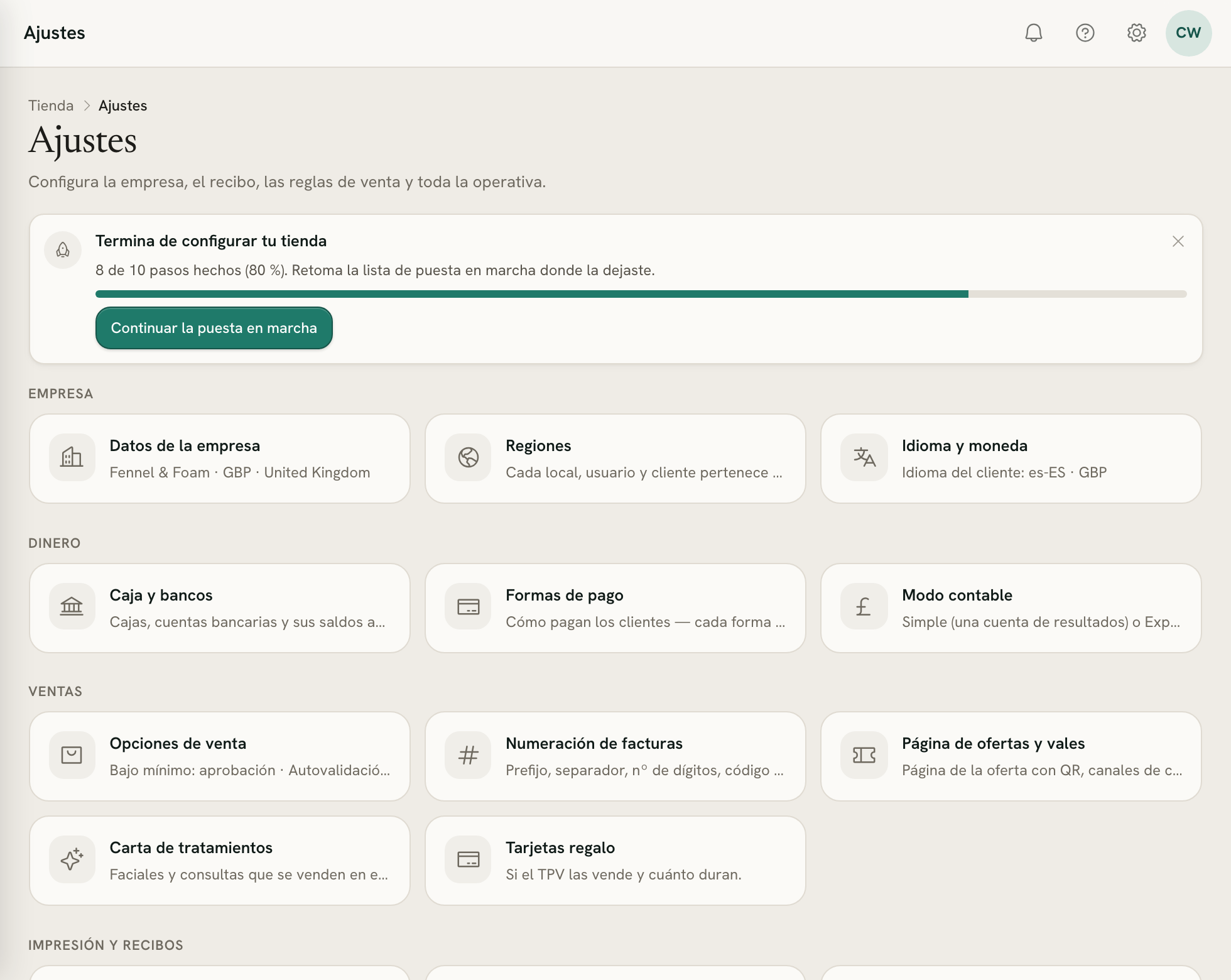1231x980 pixels.
Task: Click the hash icon for Numeración de facturas
Action: 468,755
